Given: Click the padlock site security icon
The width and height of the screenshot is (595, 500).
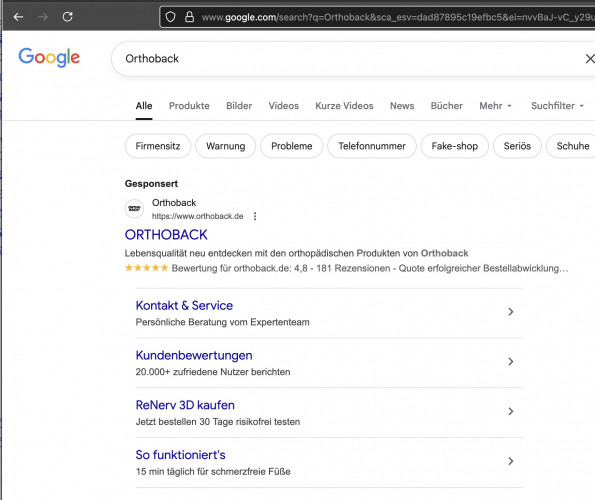Looking at the screenshot, I should (189, 17).
